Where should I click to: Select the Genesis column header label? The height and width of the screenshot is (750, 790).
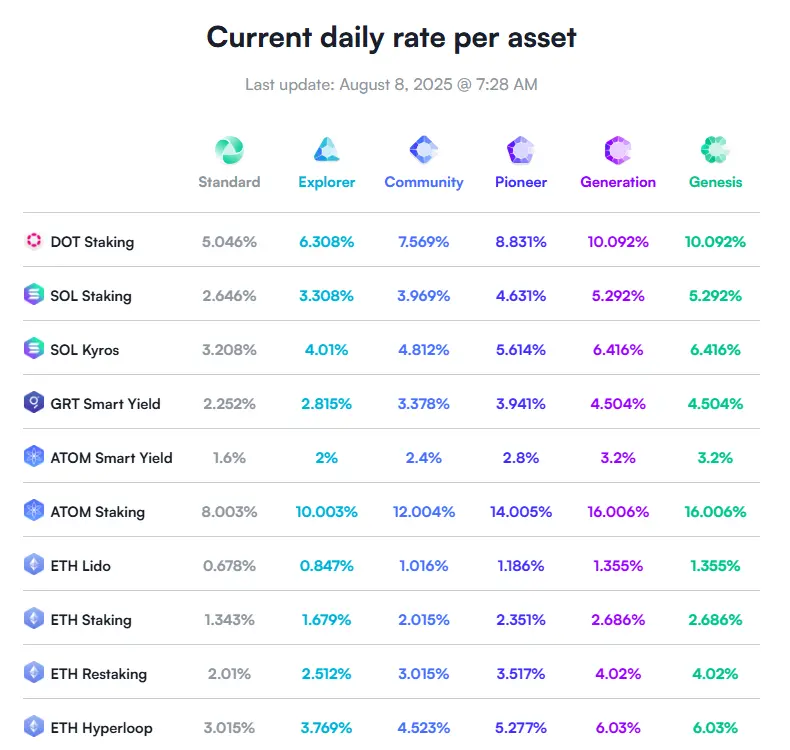click(x=716, y=182)
